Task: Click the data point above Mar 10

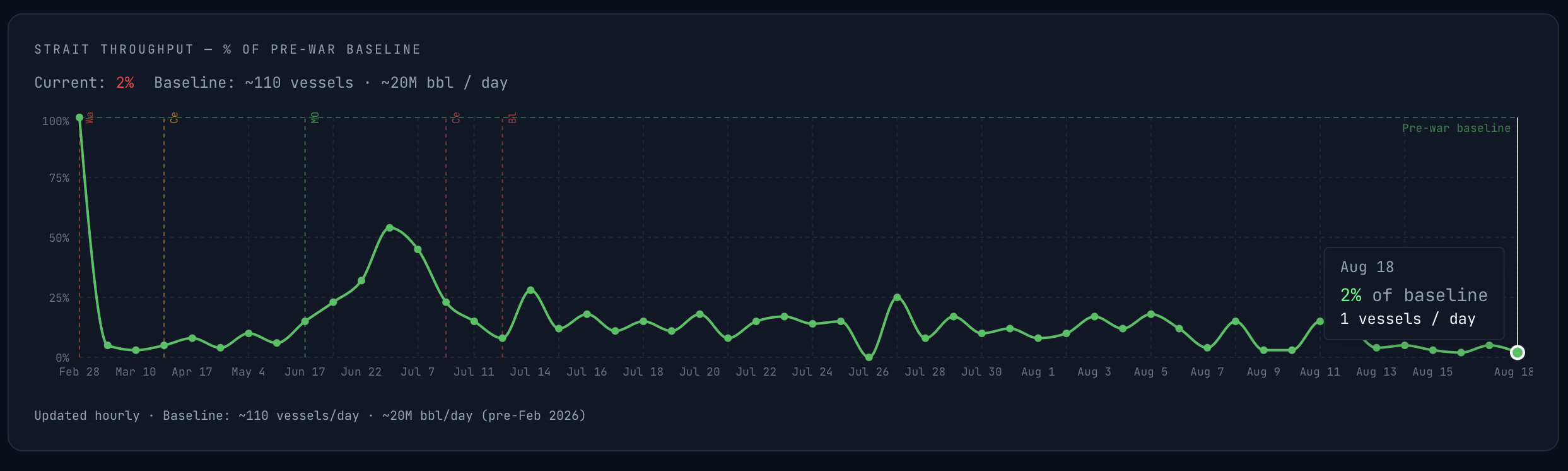Action: pyautogui.click(x=136, y=350)
